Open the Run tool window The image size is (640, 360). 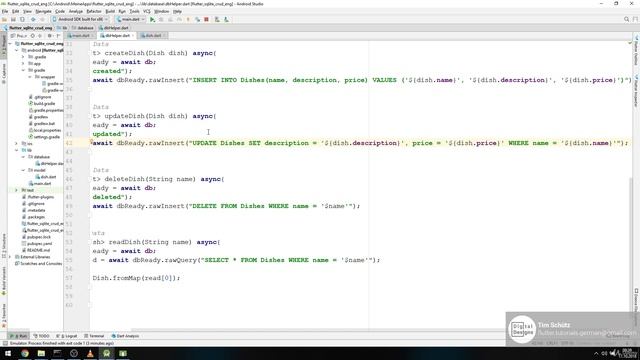pyautogui.click(x=19, y=336)
